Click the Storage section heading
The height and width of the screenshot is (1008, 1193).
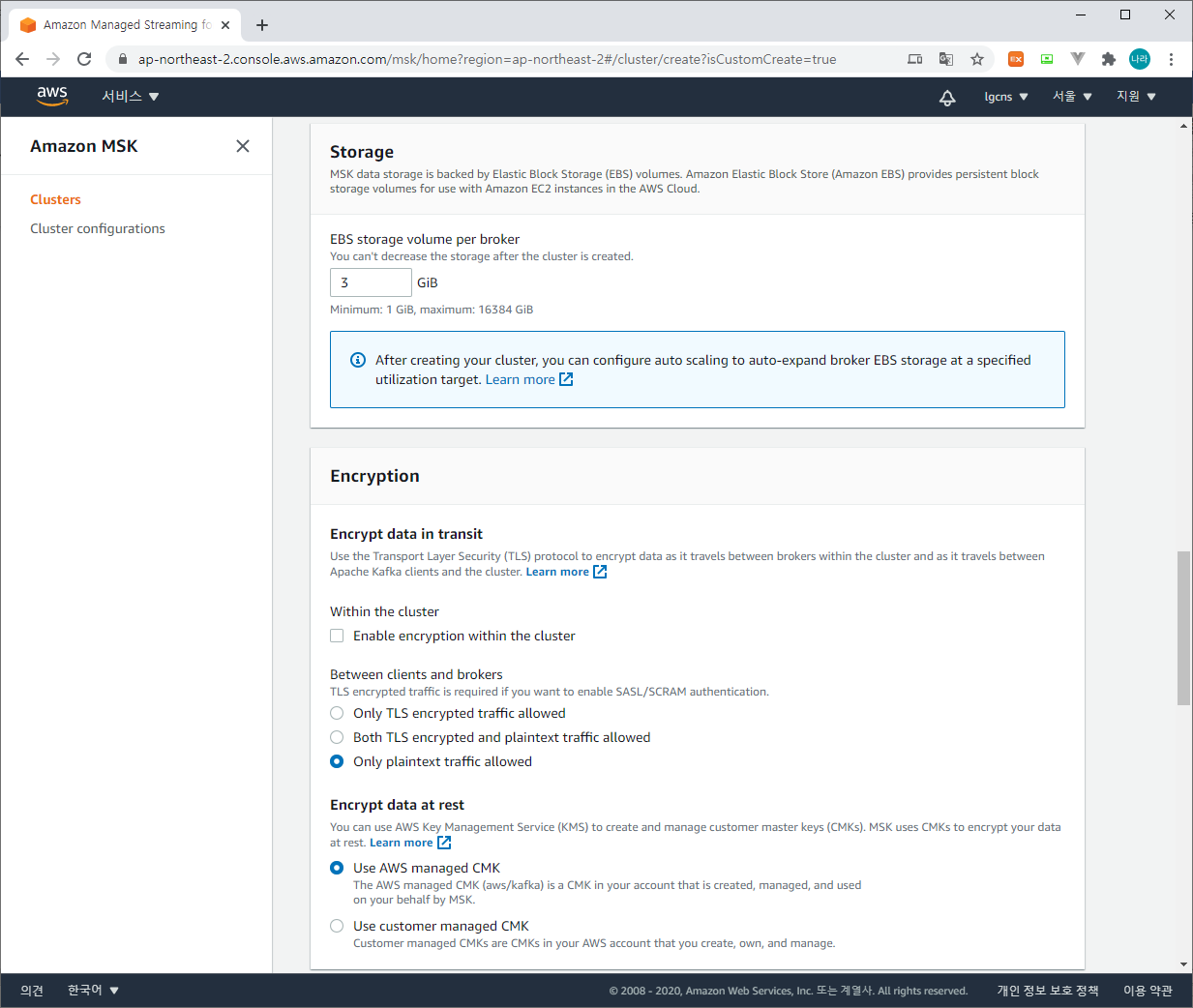coord(362,152)
